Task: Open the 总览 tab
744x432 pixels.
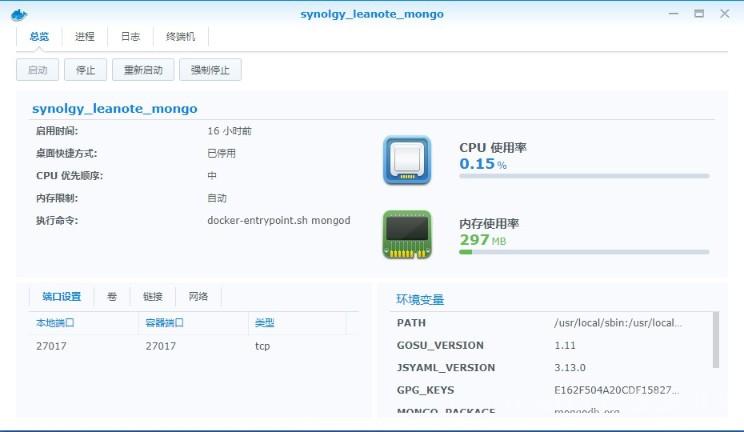Action: click(x=39, y=37)
